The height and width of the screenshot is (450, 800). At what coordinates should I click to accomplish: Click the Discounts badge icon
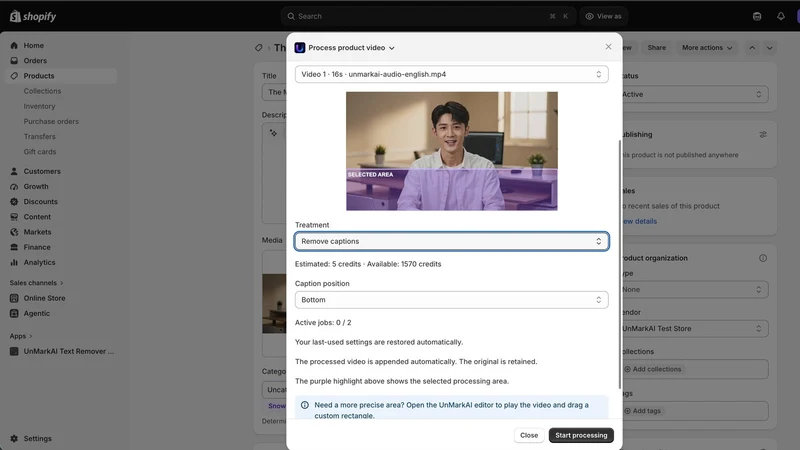(14, 202)
